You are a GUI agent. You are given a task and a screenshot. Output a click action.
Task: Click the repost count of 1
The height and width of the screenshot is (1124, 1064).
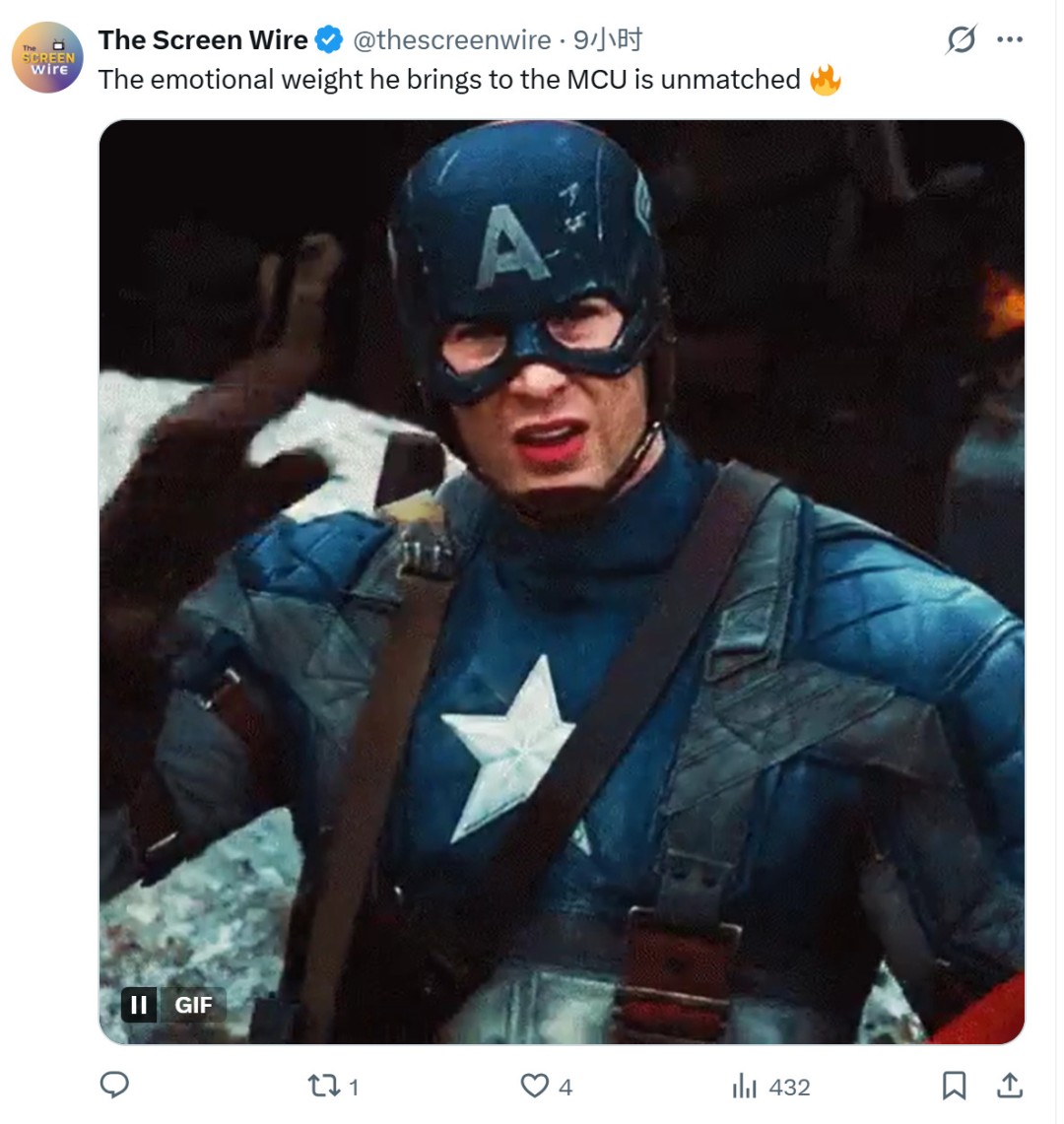pyautogui.click(x=354, y=1087)
